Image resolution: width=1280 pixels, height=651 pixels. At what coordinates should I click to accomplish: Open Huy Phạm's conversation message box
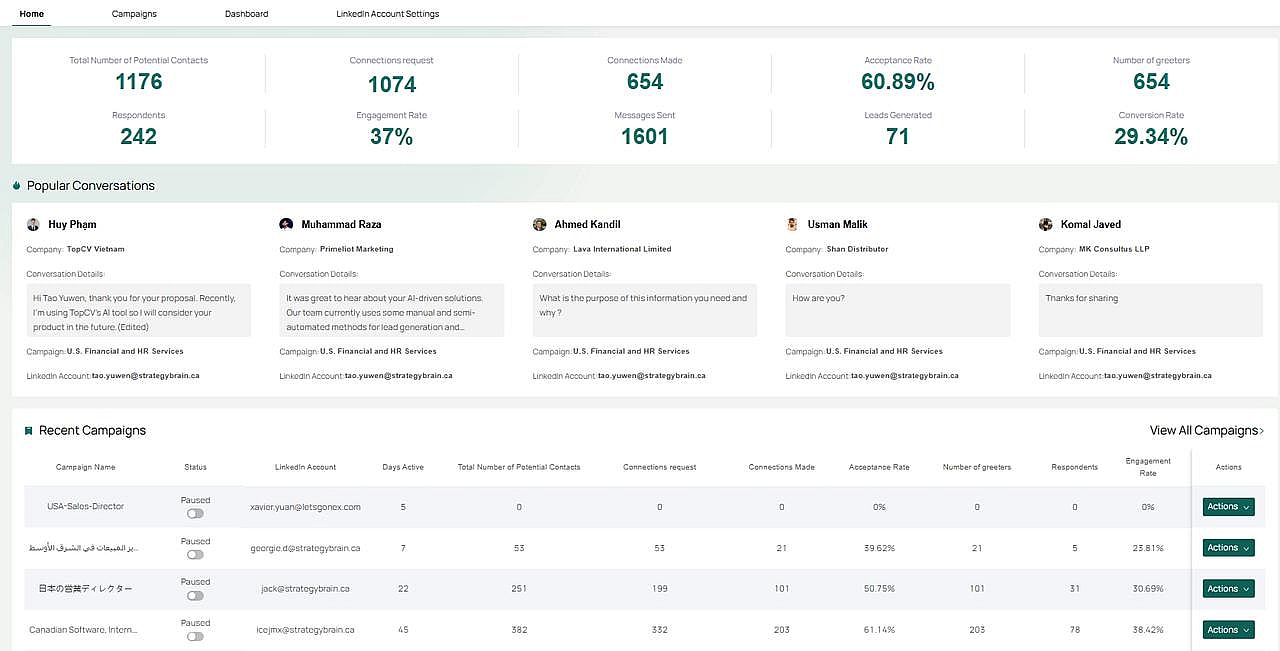click(x=138, y=310)
